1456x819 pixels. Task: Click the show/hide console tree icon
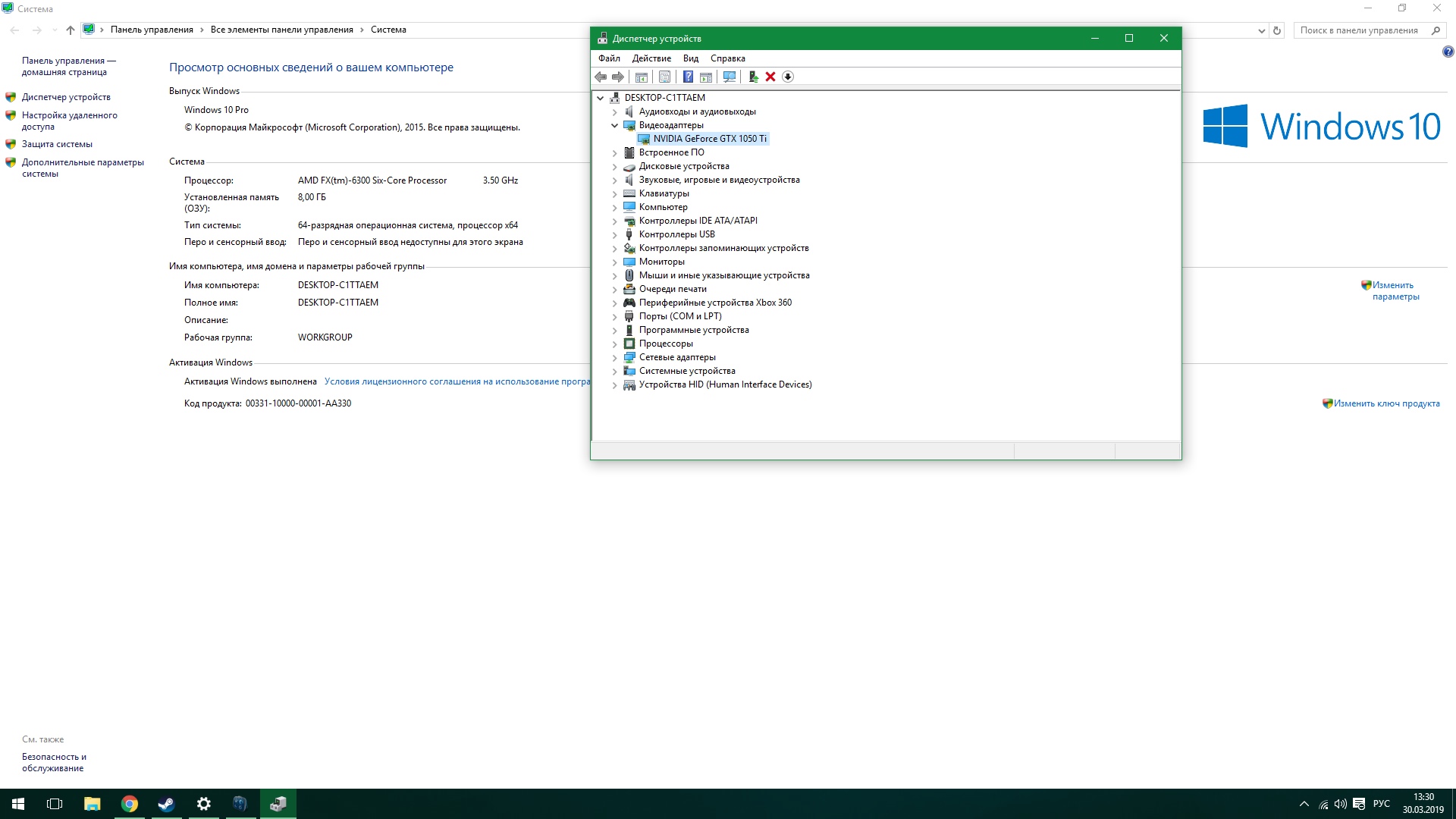pyautogui.click(x=641, y=77)
